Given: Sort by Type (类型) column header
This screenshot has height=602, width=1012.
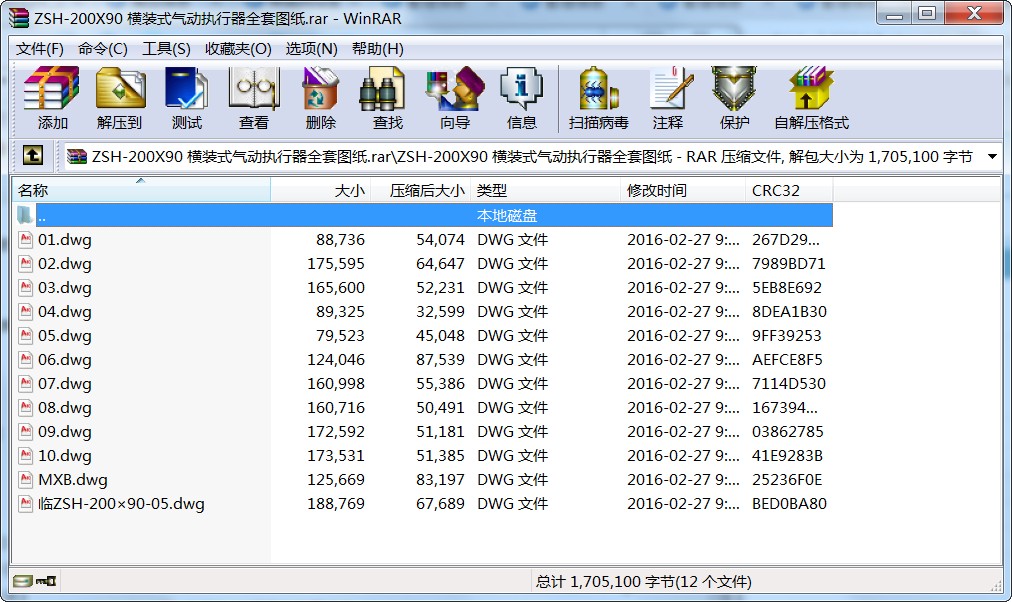Looking at the screenshot, I should 545,190.
